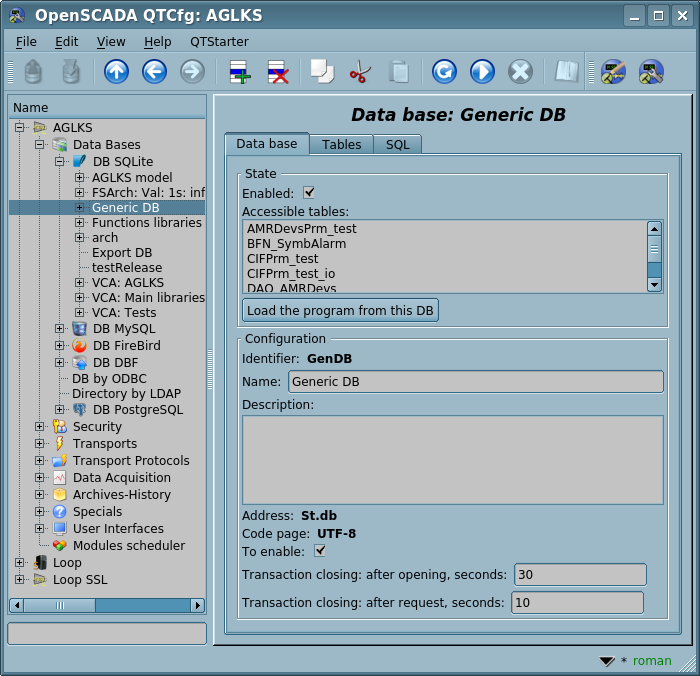
Task: Click the Security subsystem icon
Action: pos(59,426)
